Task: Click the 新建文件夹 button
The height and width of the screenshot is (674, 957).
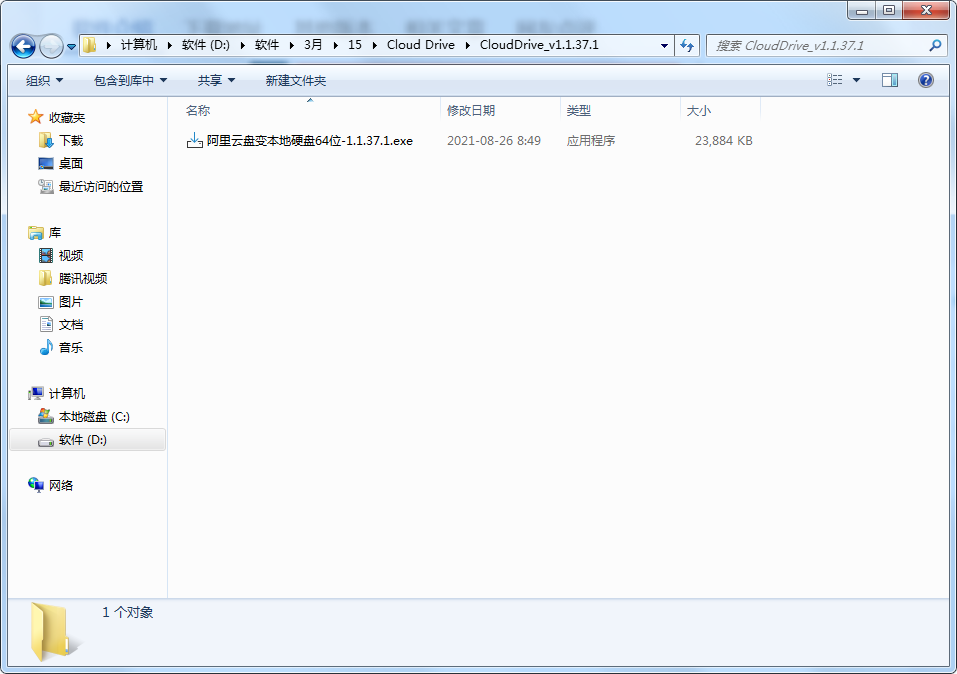Action: point(295,81)
